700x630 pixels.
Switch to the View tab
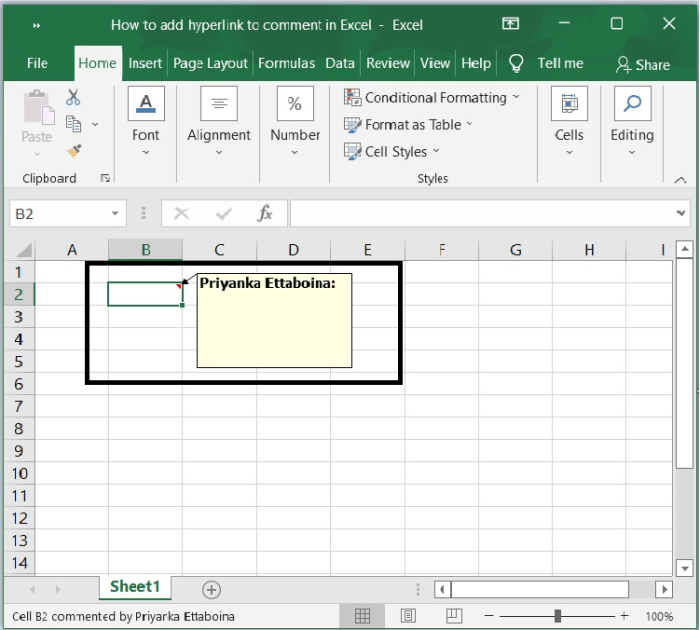point(435,63)
